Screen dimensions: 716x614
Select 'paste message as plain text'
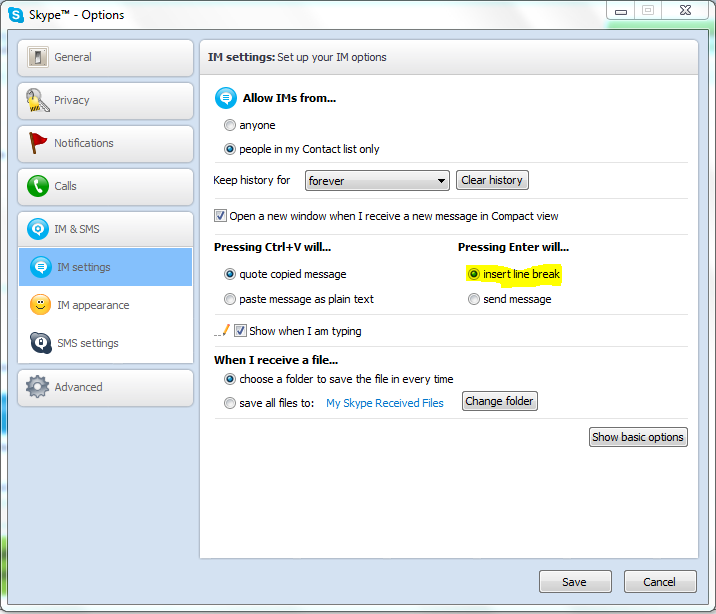tap(230, 299)
